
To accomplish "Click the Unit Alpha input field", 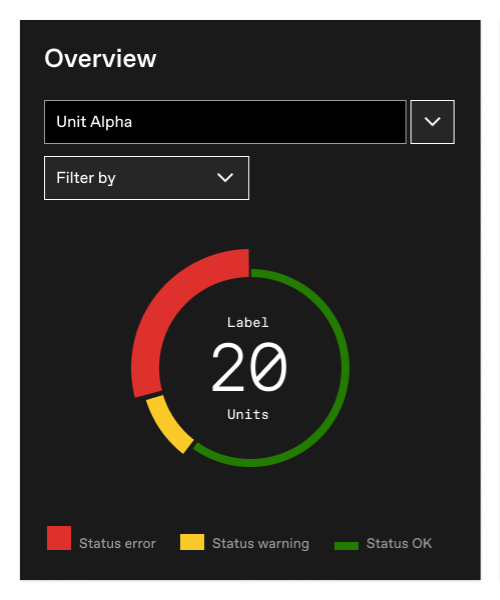I will tap(225, 122).
